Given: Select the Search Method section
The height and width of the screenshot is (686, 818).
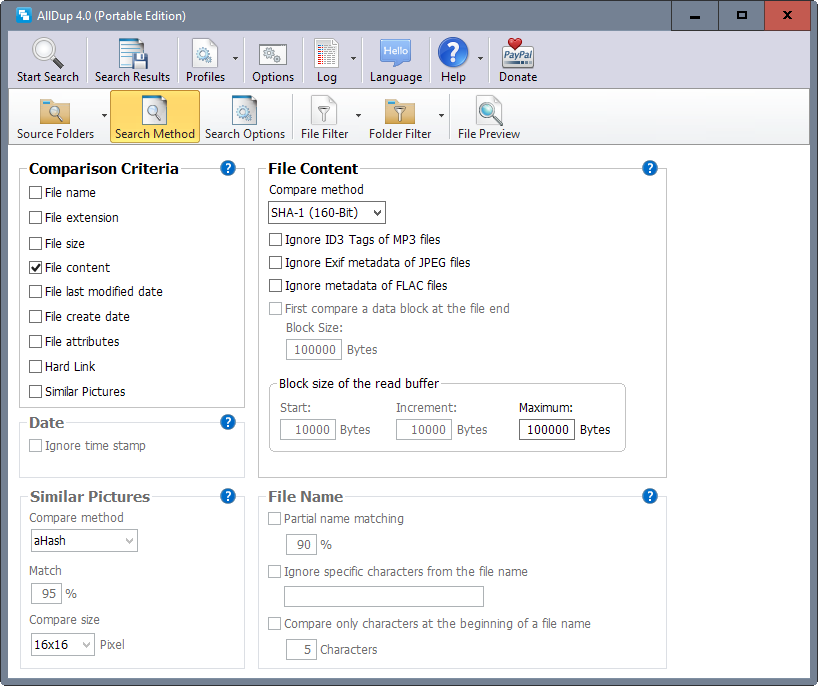Looking at the screenshot, I should [x=154, y=117].
